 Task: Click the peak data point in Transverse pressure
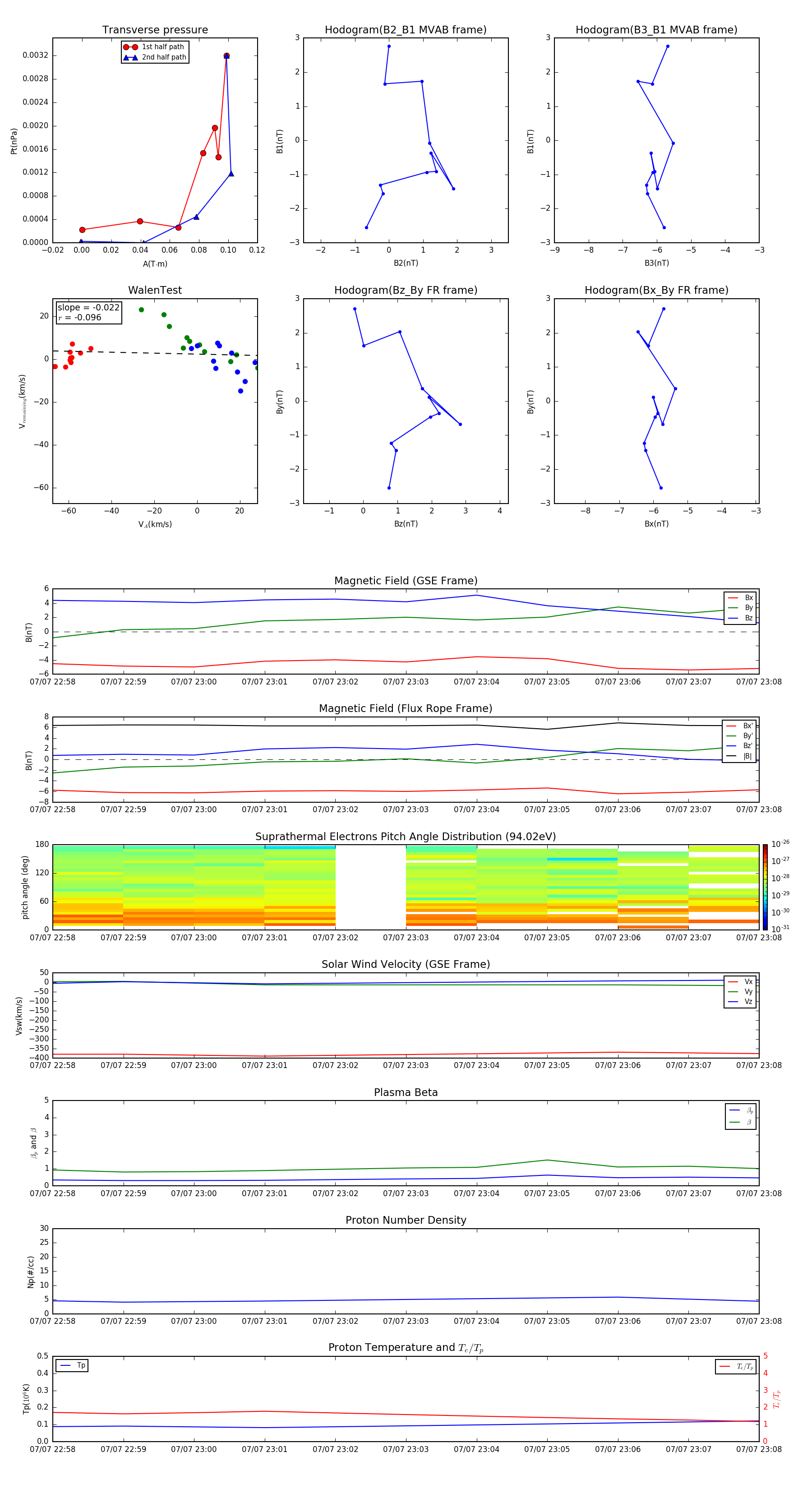[x=226, y=56]
